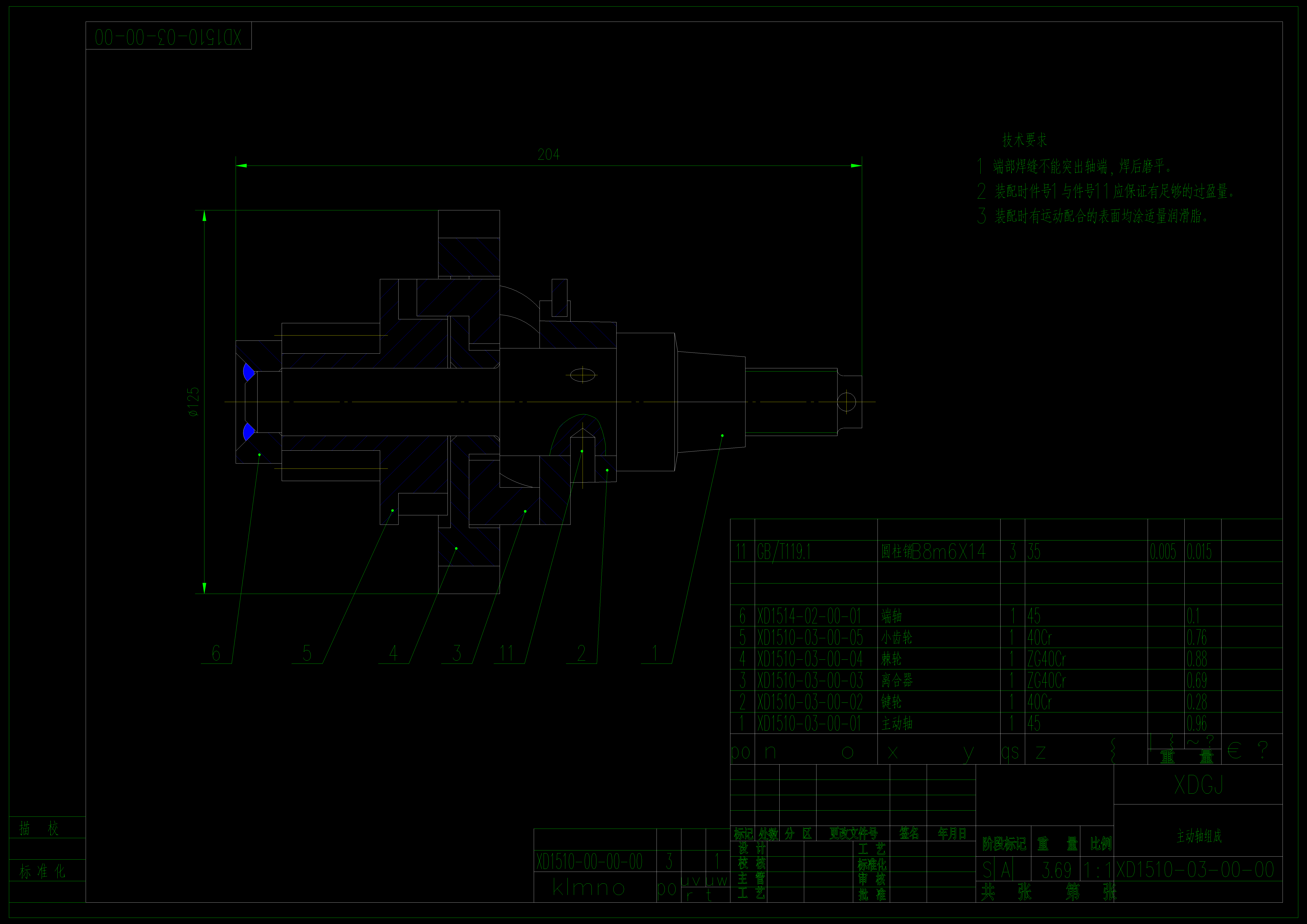Click balloon label 3 under the drawing
1307x924 pixels.
pos(456,653)
